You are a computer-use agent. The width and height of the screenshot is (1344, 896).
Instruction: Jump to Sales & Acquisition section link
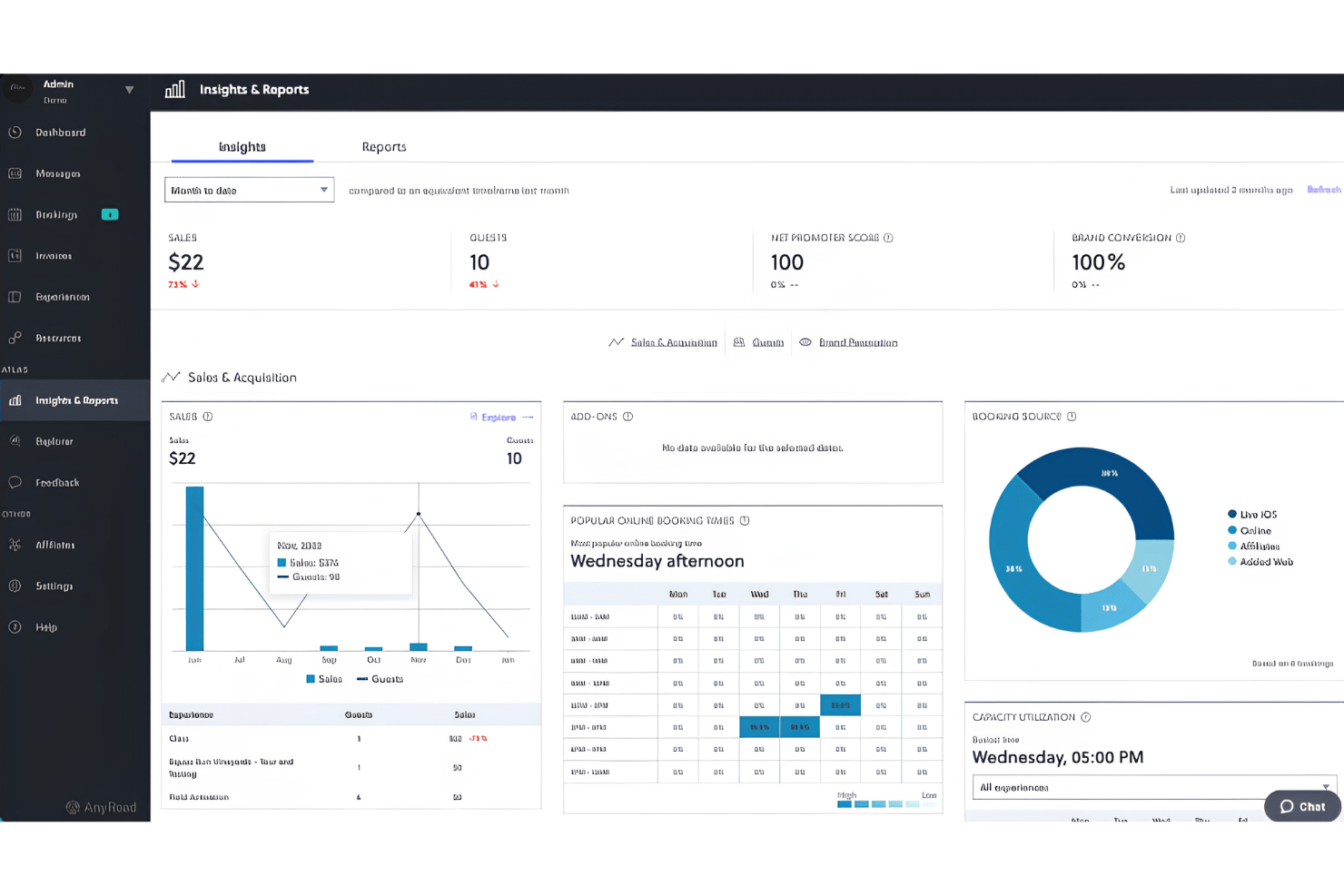(x=674, y=342)
